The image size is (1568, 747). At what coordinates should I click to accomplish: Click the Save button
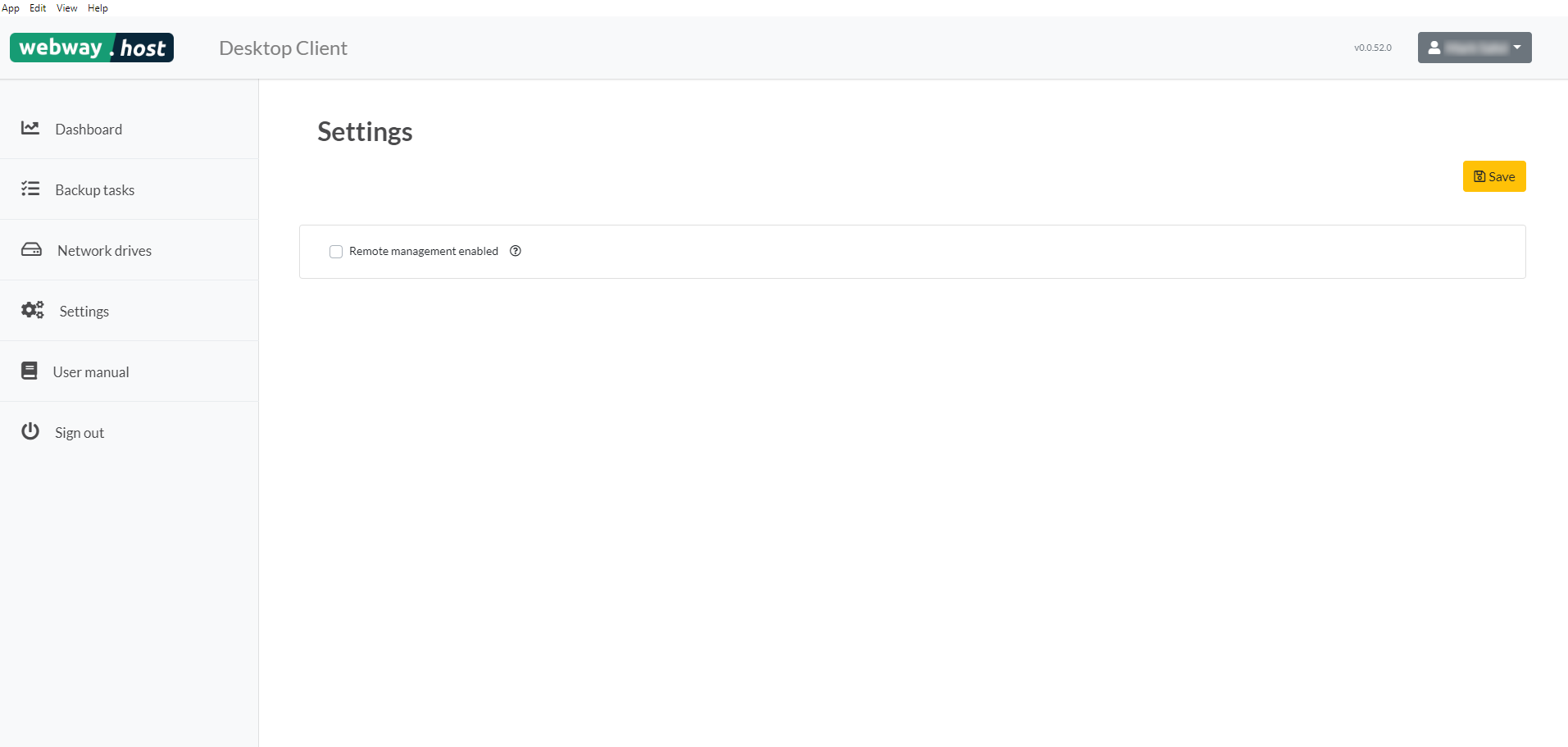point(1493,176)
